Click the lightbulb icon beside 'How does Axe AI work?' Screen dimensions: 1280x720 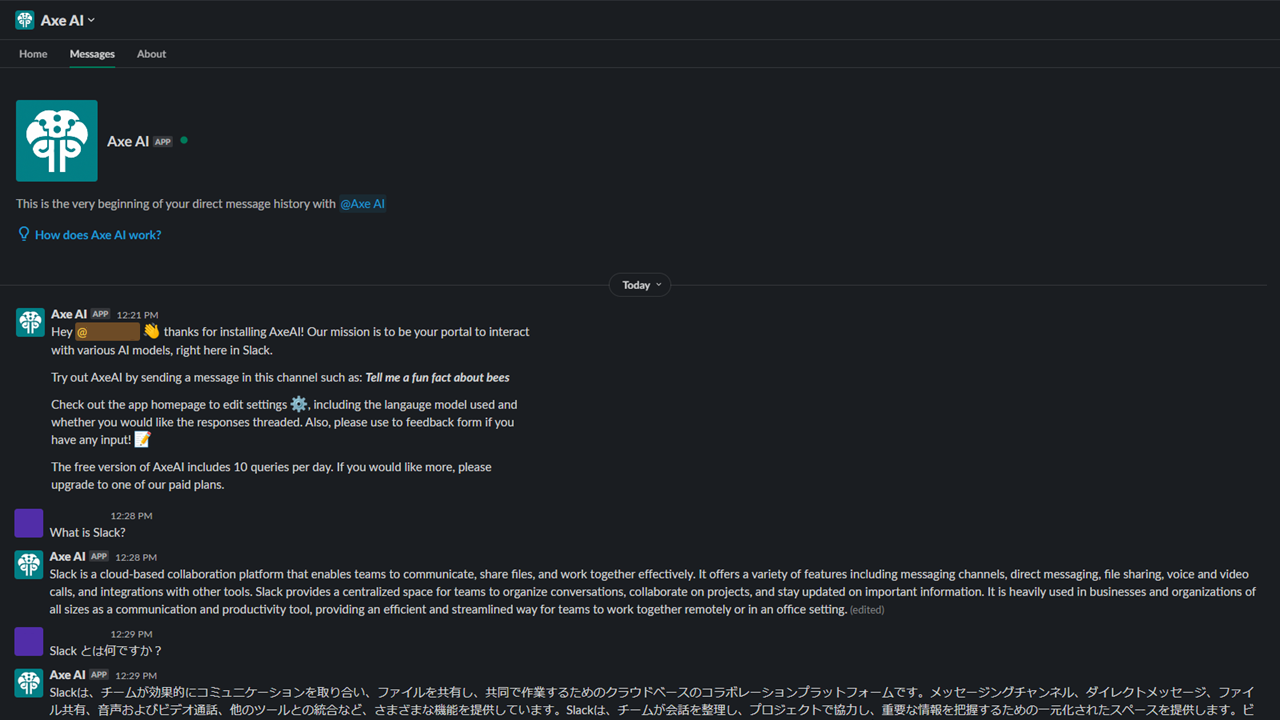point(23,233)
